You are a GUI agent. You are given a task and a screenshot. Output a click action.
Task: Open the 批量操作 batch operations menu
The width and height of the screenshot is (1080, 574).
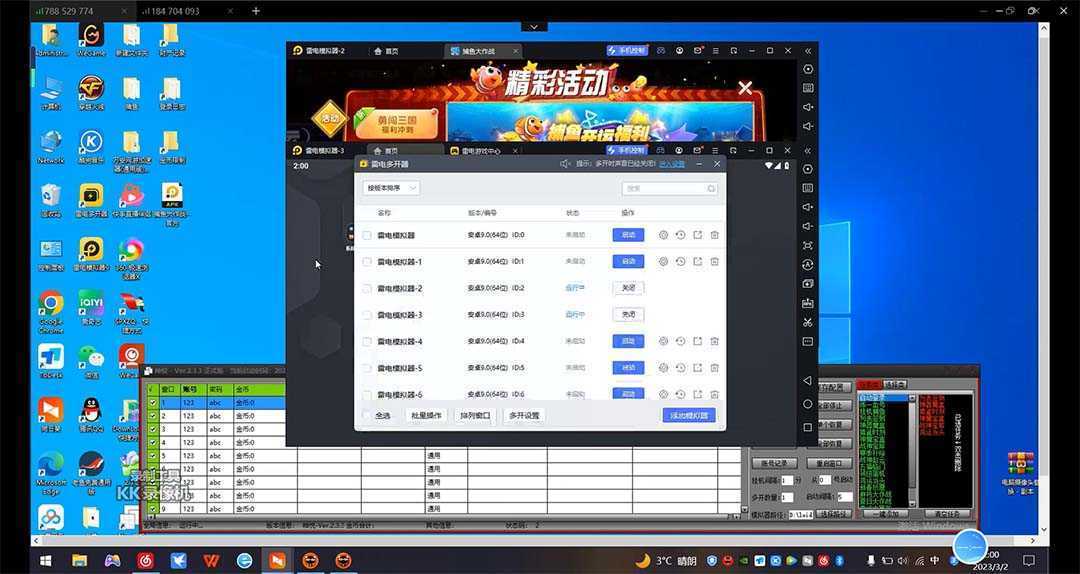pyautogui.click(x=427, y=415)
